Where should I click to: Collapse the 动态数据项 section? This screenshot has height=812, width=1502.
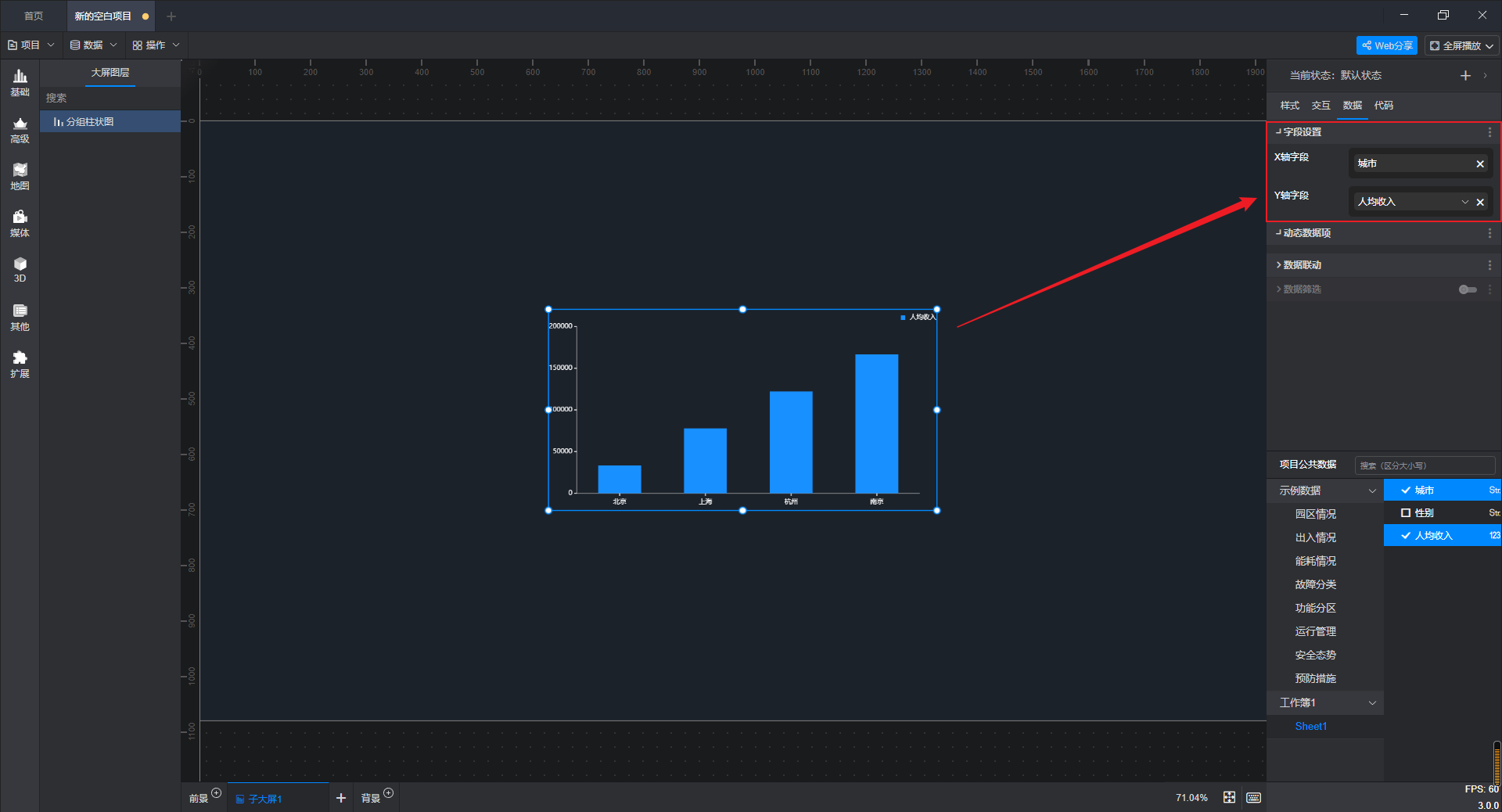coord(1278,233)
